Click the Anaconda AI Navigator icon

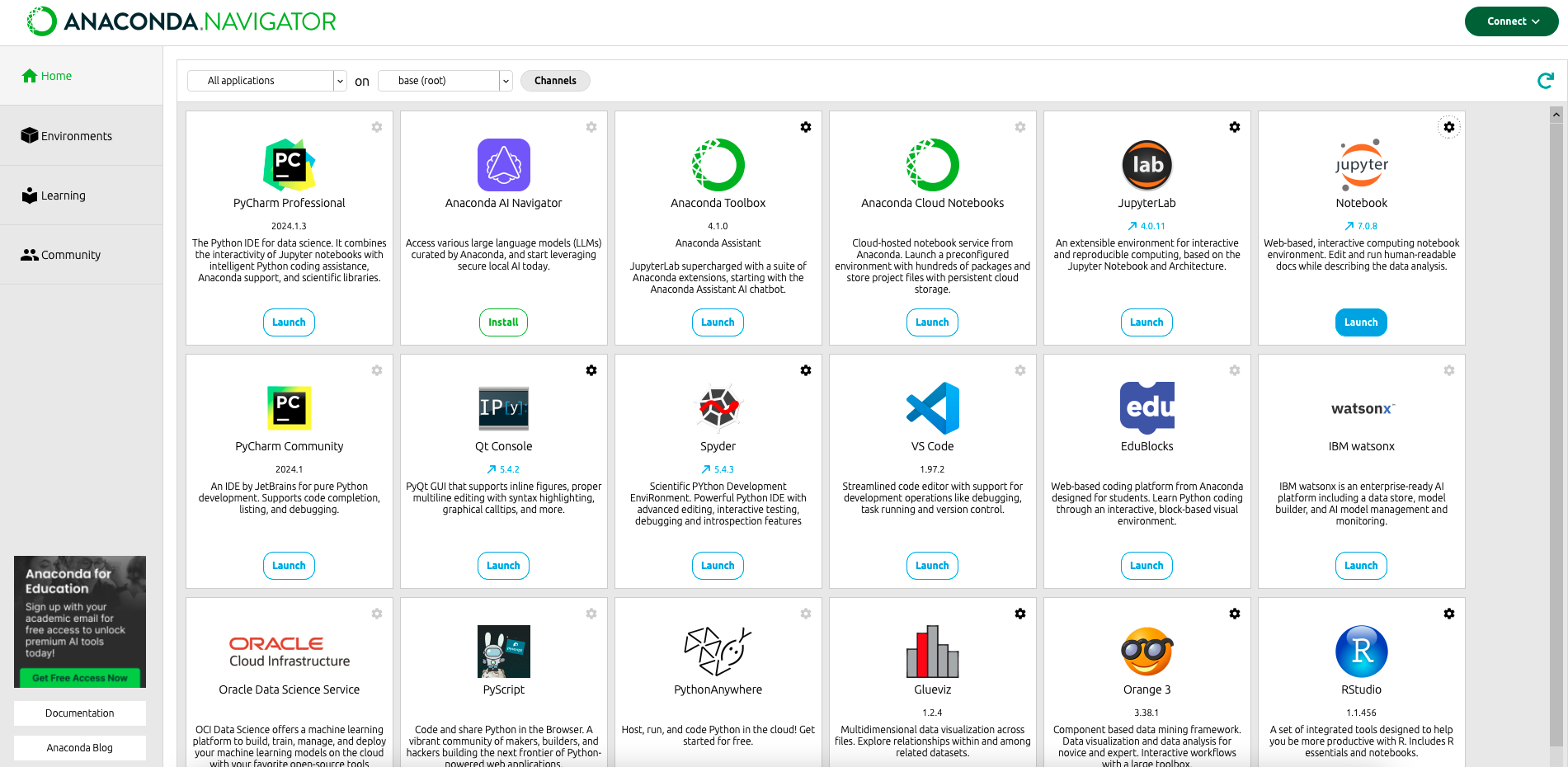(x=503, y=165)
